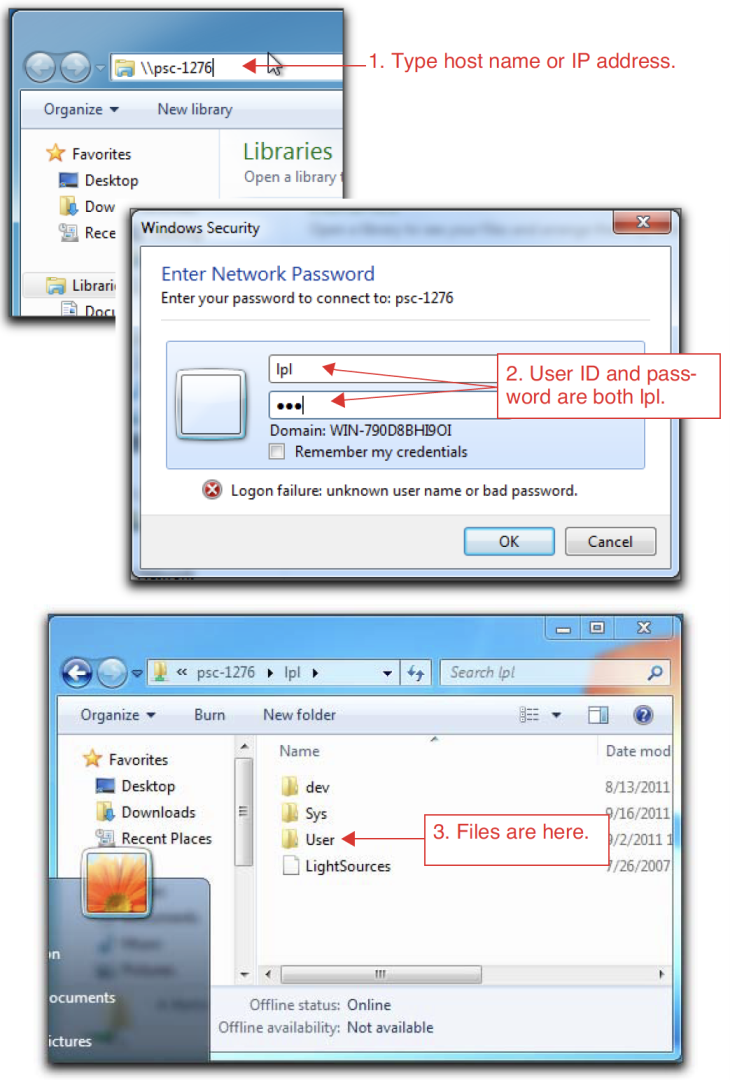This screenshot has width=730, height=1081.
Task: Expand the view options dropdown arrow
Action: pyautogui.click(x=556, y=715)
